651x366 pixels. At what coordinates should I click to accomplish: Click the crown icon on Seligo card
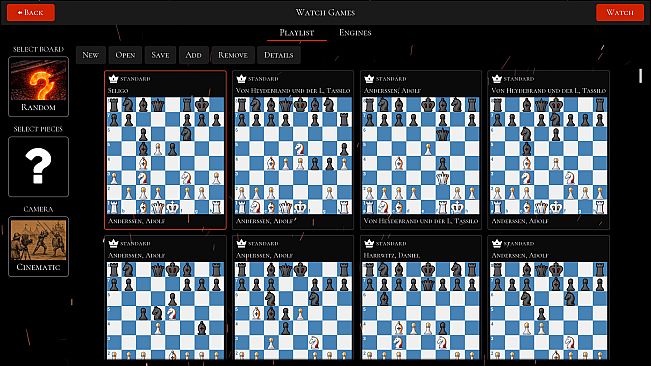(113, 78)
